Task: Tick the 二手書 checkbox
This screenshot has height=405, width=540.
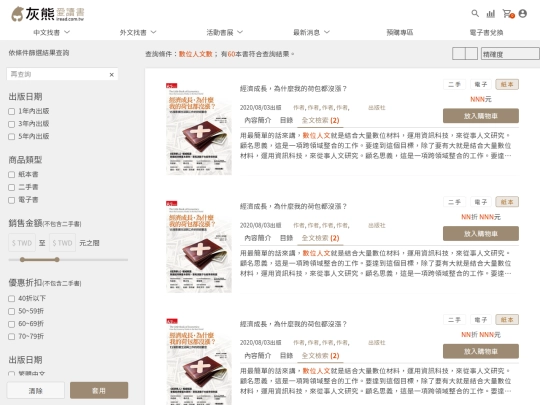Action: tap(11, 187)
